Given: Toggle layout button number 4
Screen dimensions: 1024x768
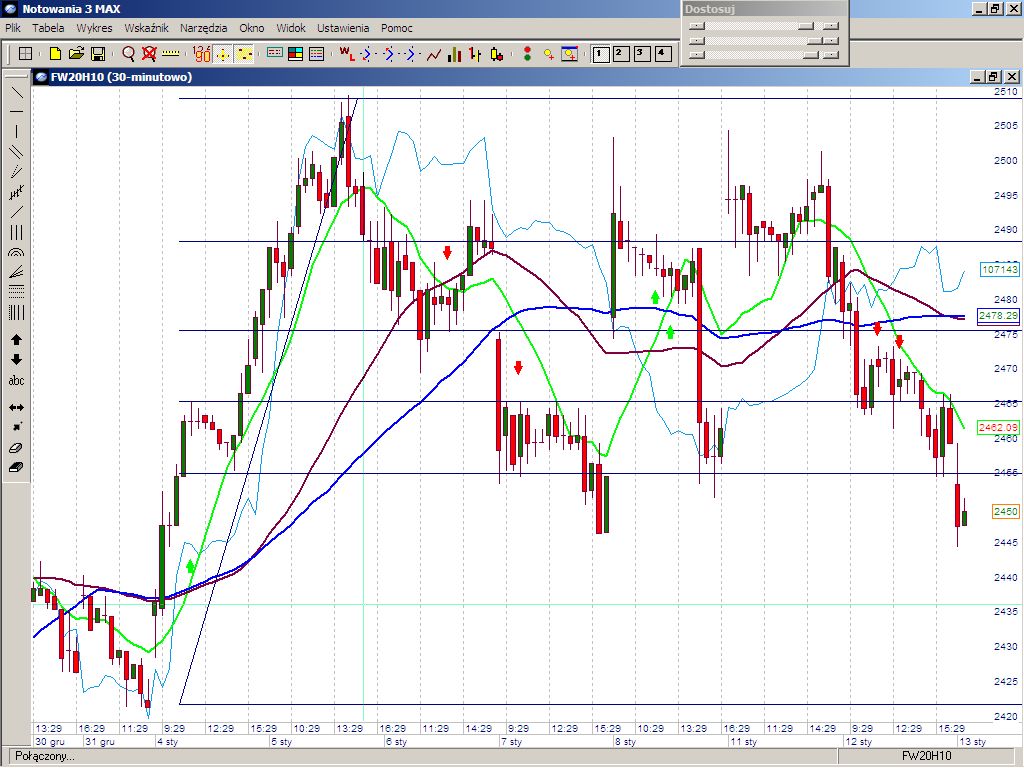Looking at the screenshot, I should click(x=662, y=54).
